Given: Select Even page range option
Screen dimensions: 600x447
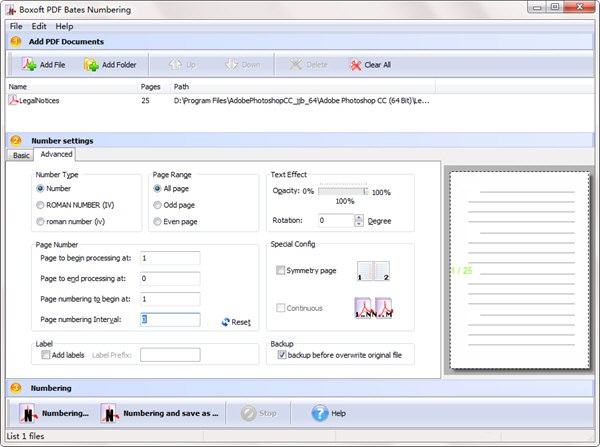Looking at the screenshot, I should point(157,222).
